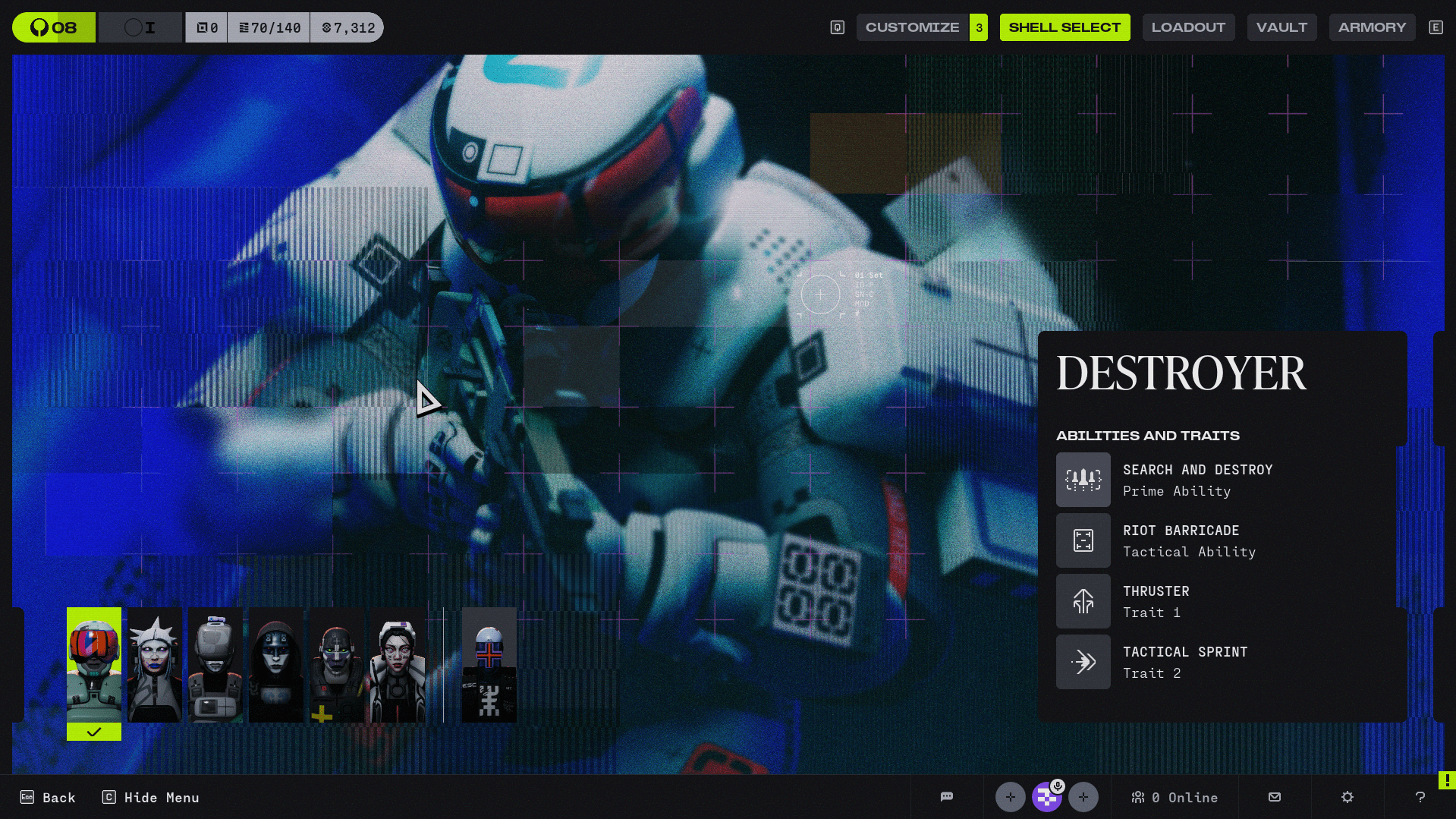Click the player avatar with microphone badge
Screen dimensions: 1456x819
(x=1046, y=797)
